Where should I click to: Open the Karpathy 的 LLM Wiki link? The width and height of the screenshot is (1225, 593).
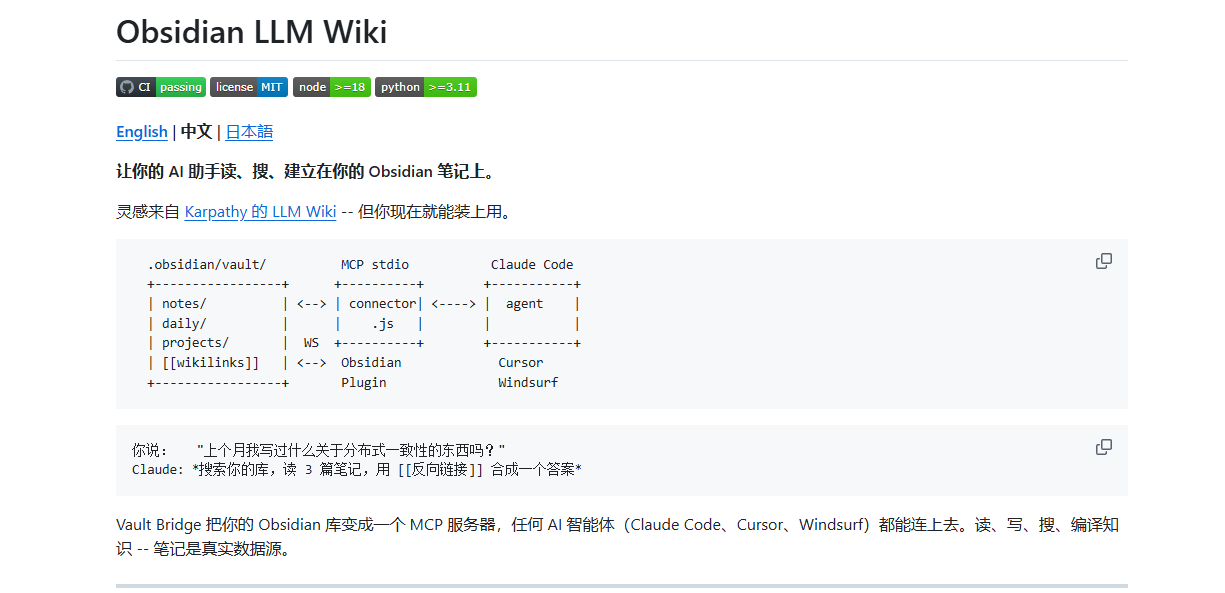click(260, 212)
